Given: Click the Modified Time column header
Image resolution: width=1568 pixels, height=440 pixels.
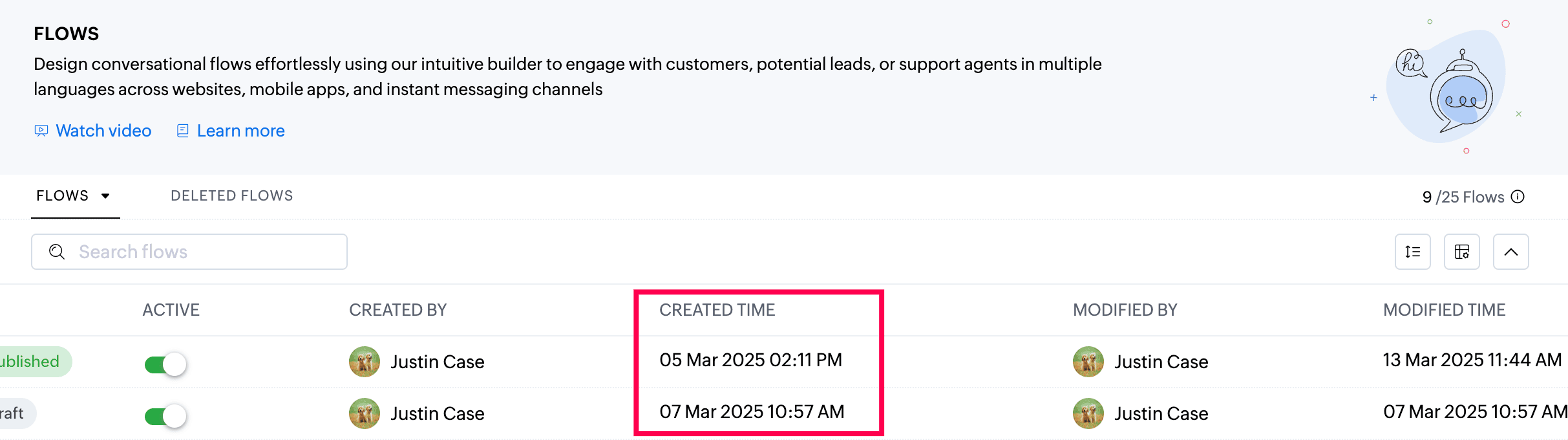Looking at the screenshot, I should [x=1444, y=310].
